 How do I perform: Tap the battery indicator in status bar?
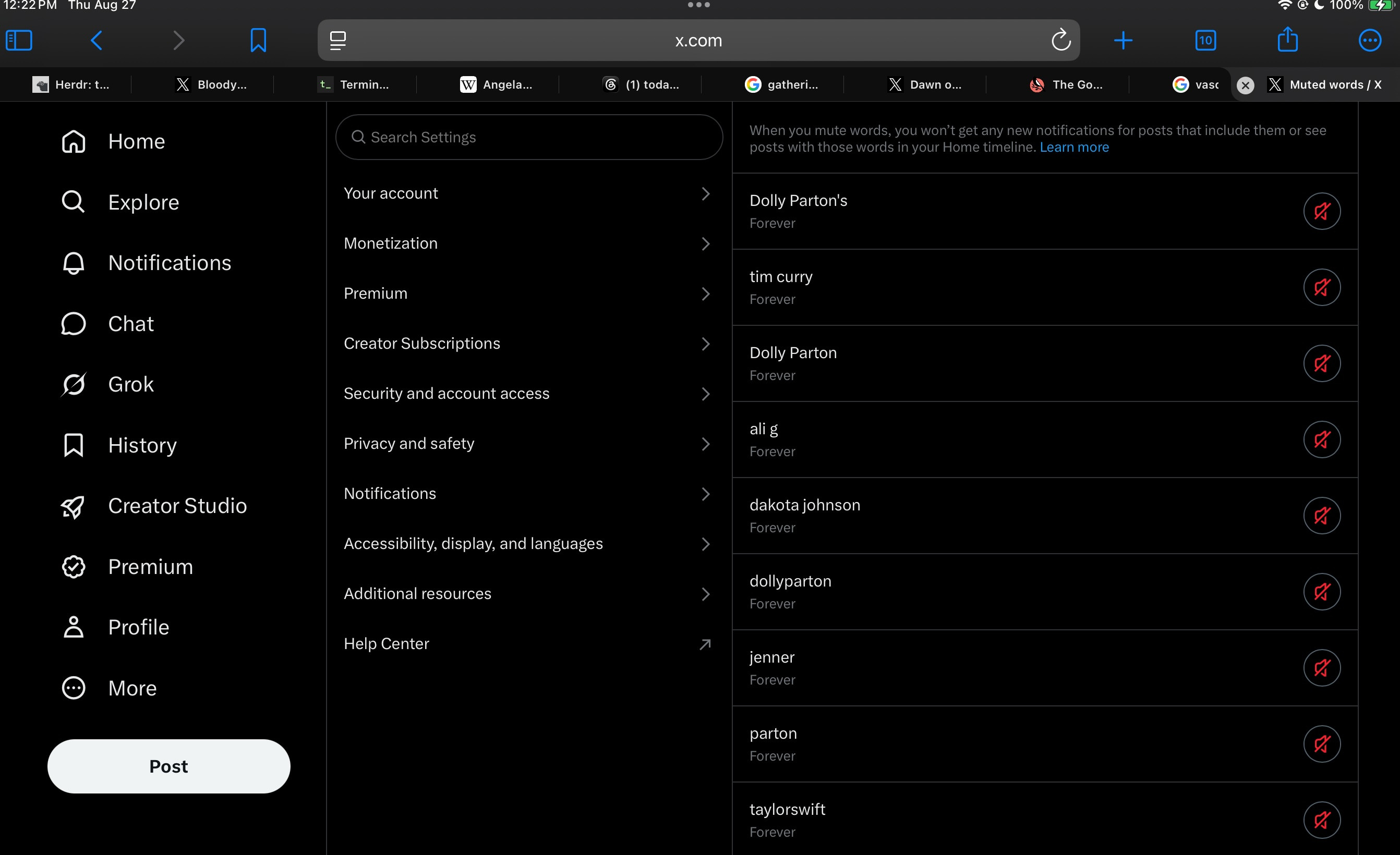pyautogui.click(x=1381, y=6)
